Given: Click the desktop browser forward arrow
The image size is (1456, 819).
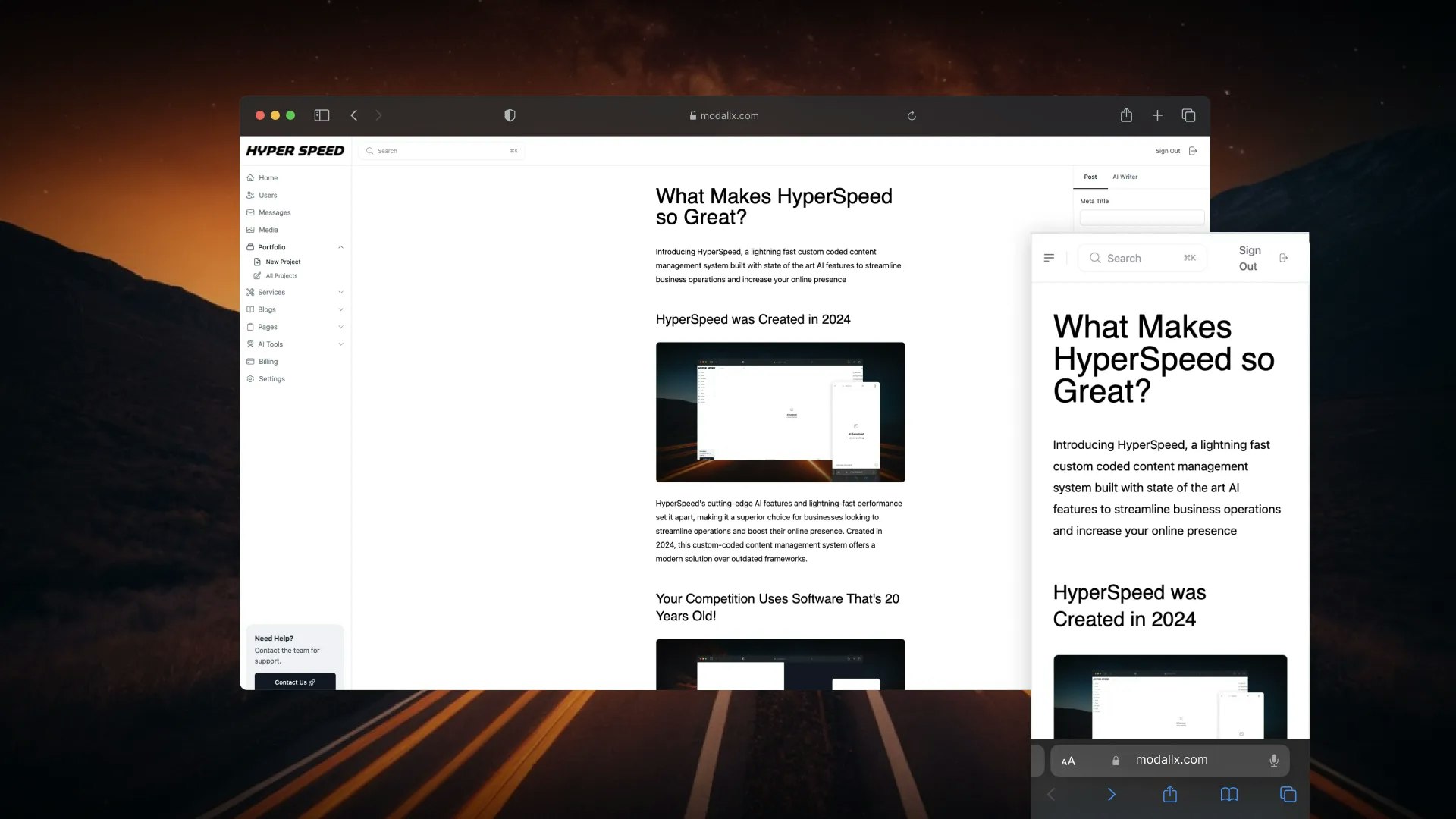Looking at the screenshot, I should pyautogui.click(x=378, y=115).
